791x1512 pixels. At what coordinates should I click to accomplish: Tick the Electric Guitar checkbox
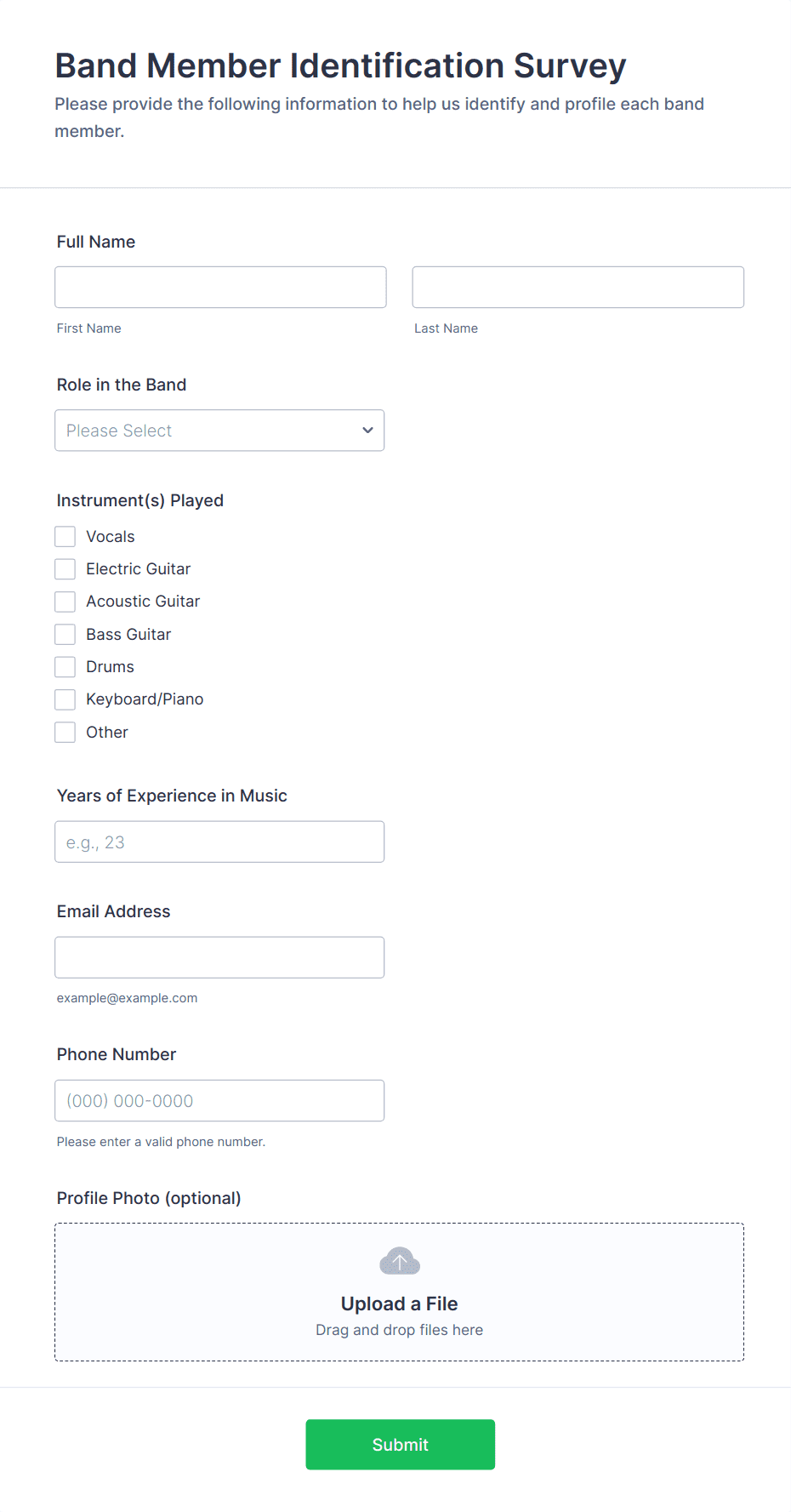[x=65, y=569]
